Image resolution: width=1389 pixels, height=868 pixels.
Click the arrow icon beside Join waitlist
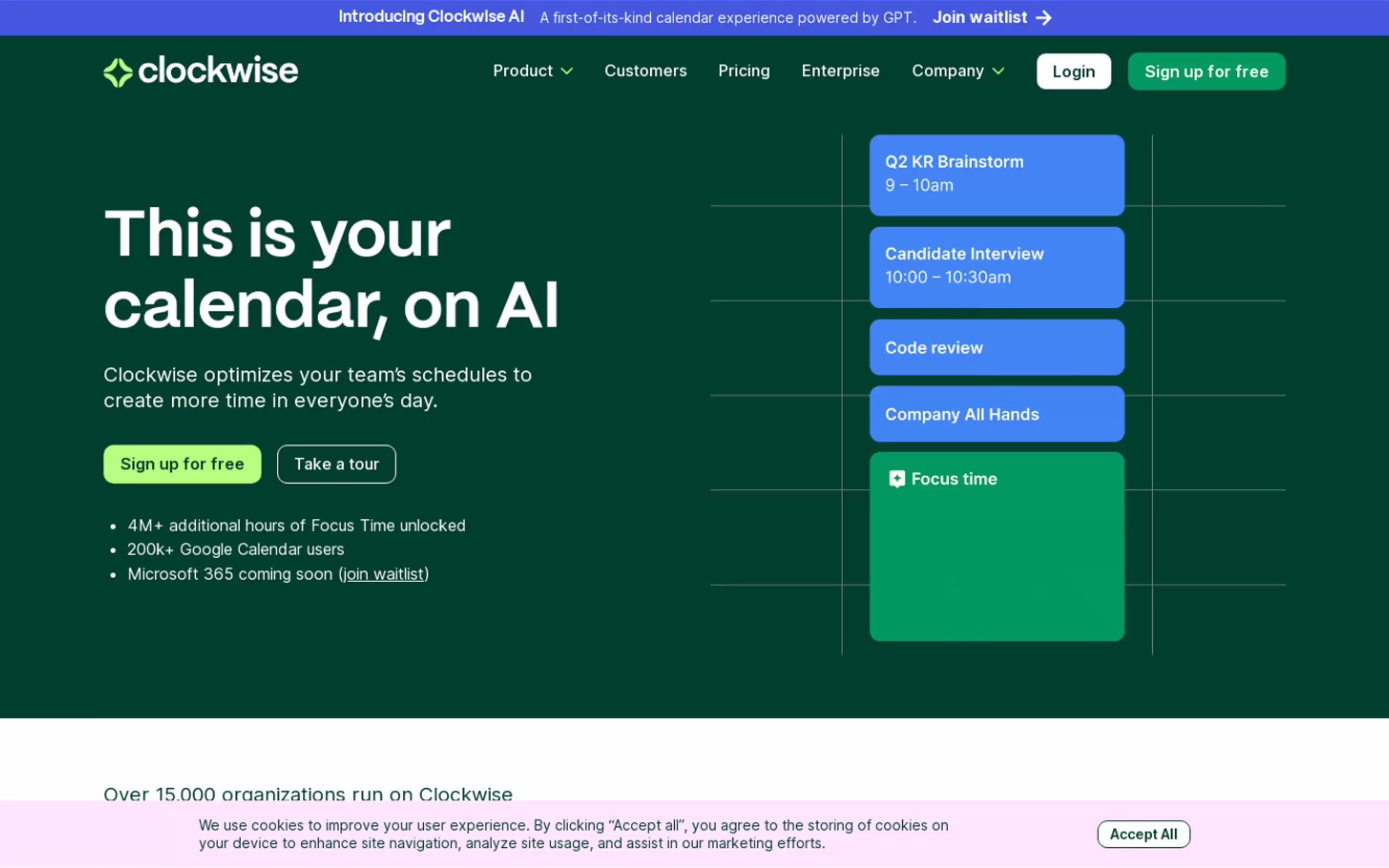(1043, 18)
